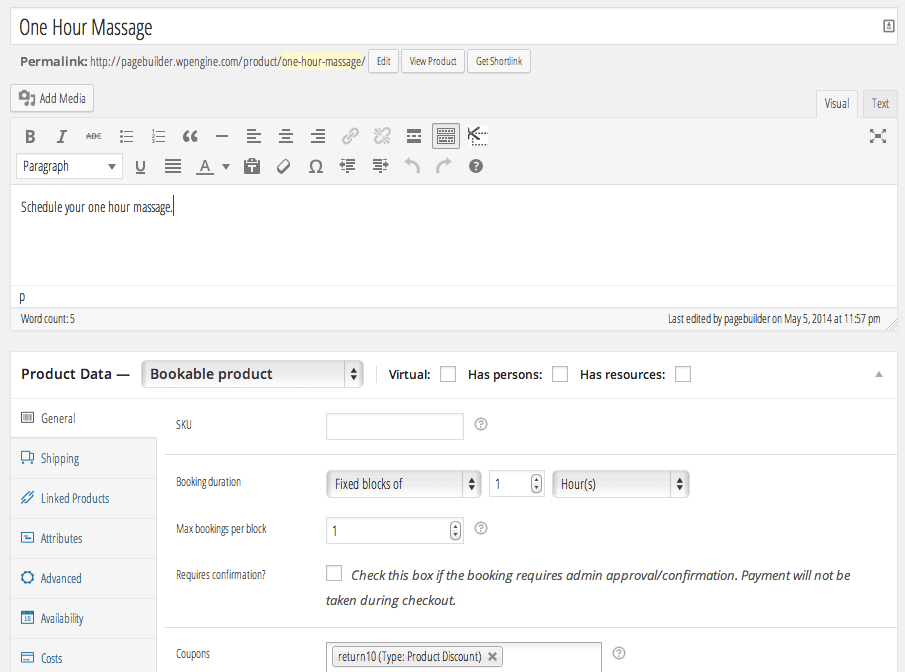Image resolution: width=905 pixels, height=672 pixels.
Task: Insert the Read More tag
Action: click(x=413, y=137)
